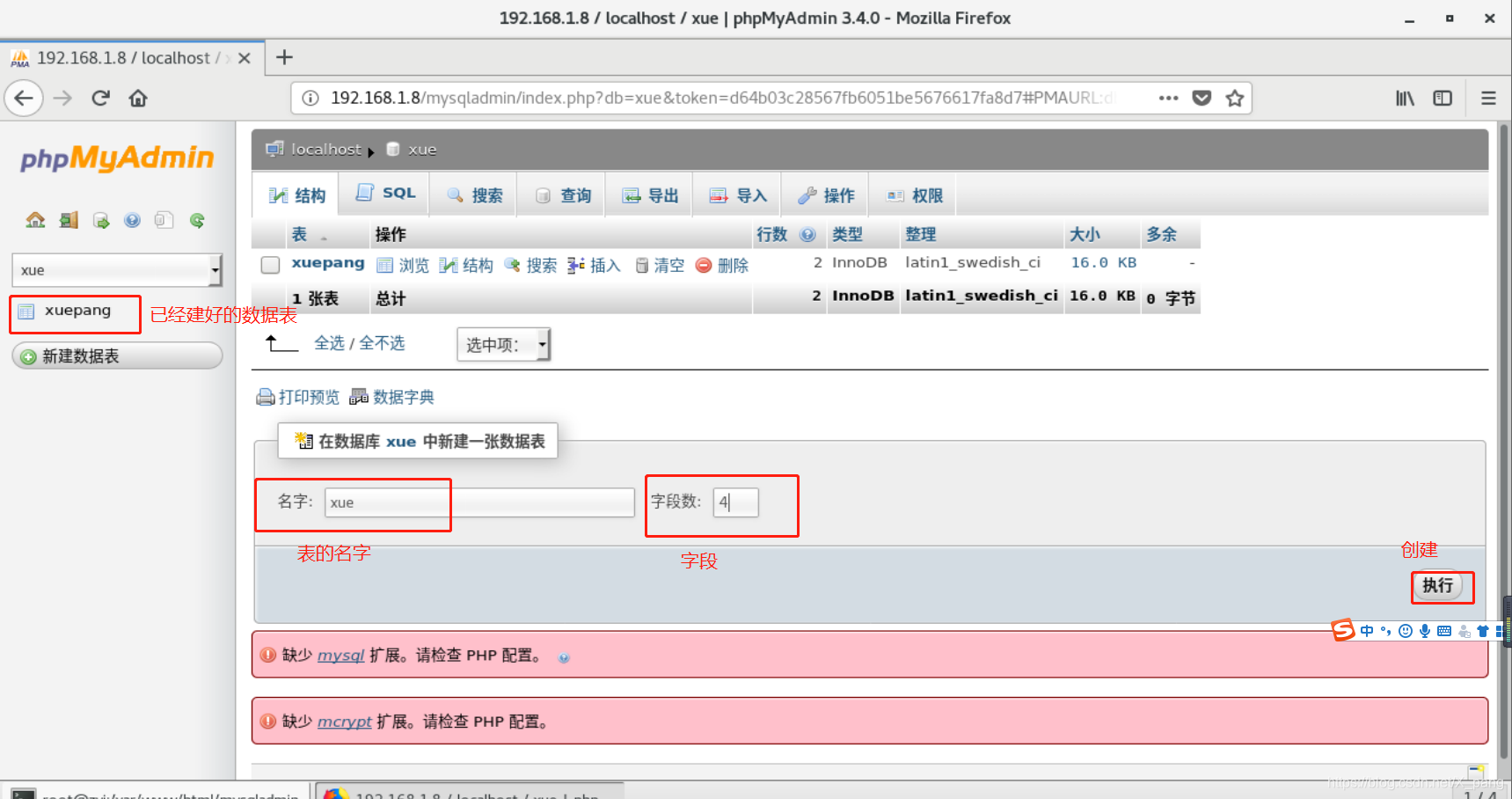Image resolution: width=1512 pixels, height=799 pixels.
Task: Sort by the 表 column header
Action: (x=299, y=234)
